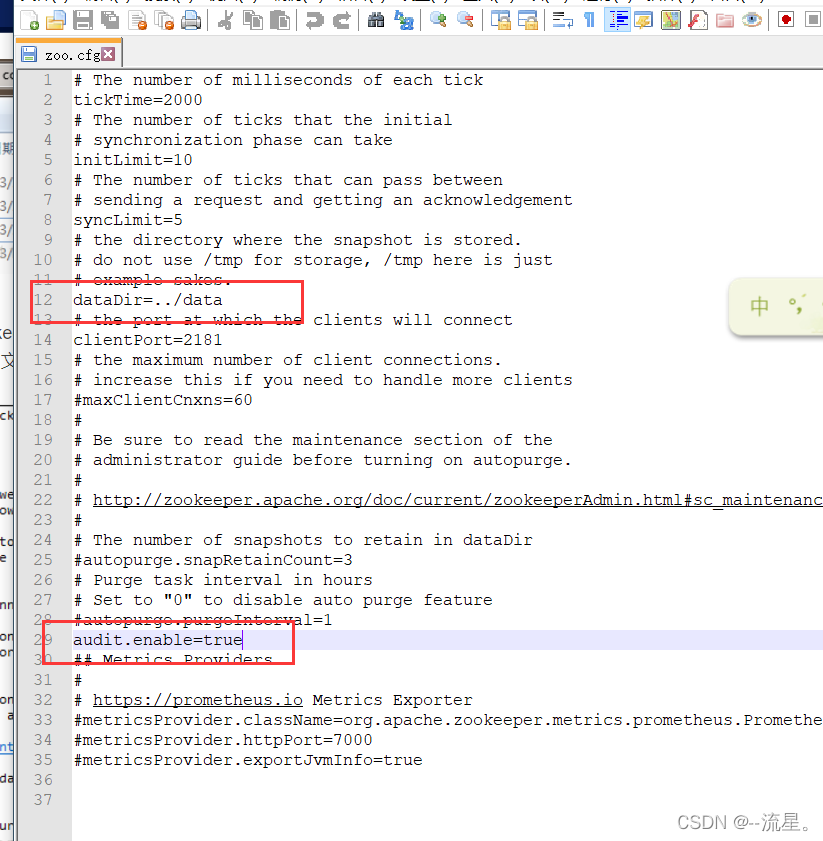Place the cursor on audit.enable=true
The height and width of the screenshot is (841, 823).
coord(158,640)
